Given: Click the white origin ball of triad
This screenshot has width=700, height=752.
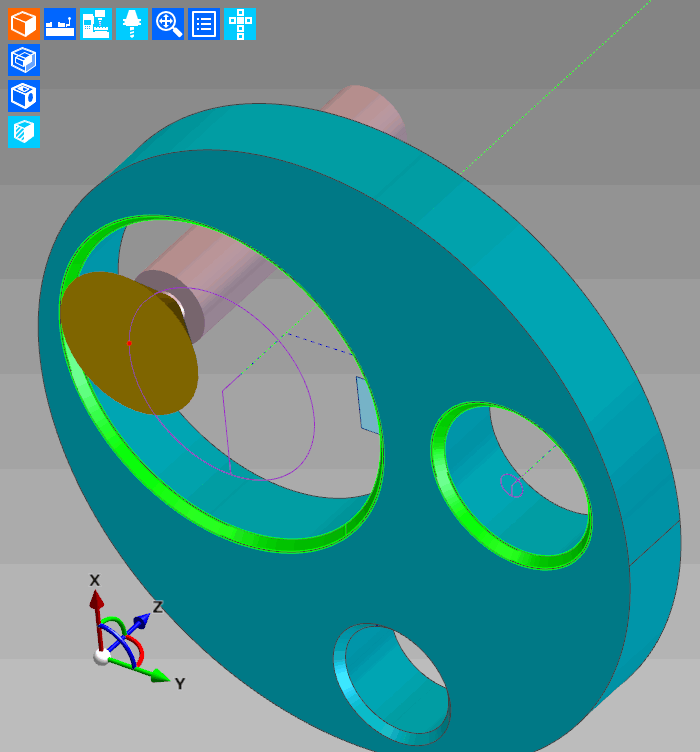Looking at the screenshot, I should 101,656.
